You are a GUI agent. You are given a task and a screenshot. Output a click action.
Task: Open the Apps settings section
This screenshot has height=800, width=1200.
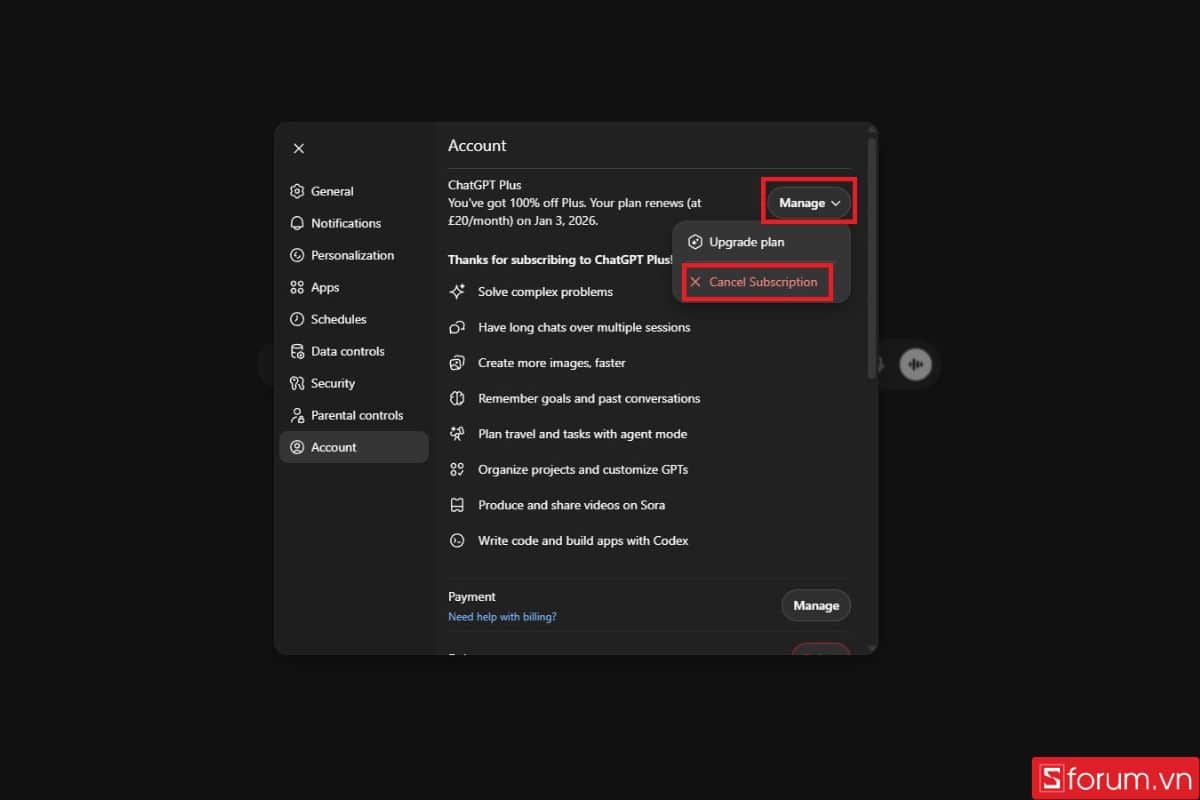coord(354,287)
